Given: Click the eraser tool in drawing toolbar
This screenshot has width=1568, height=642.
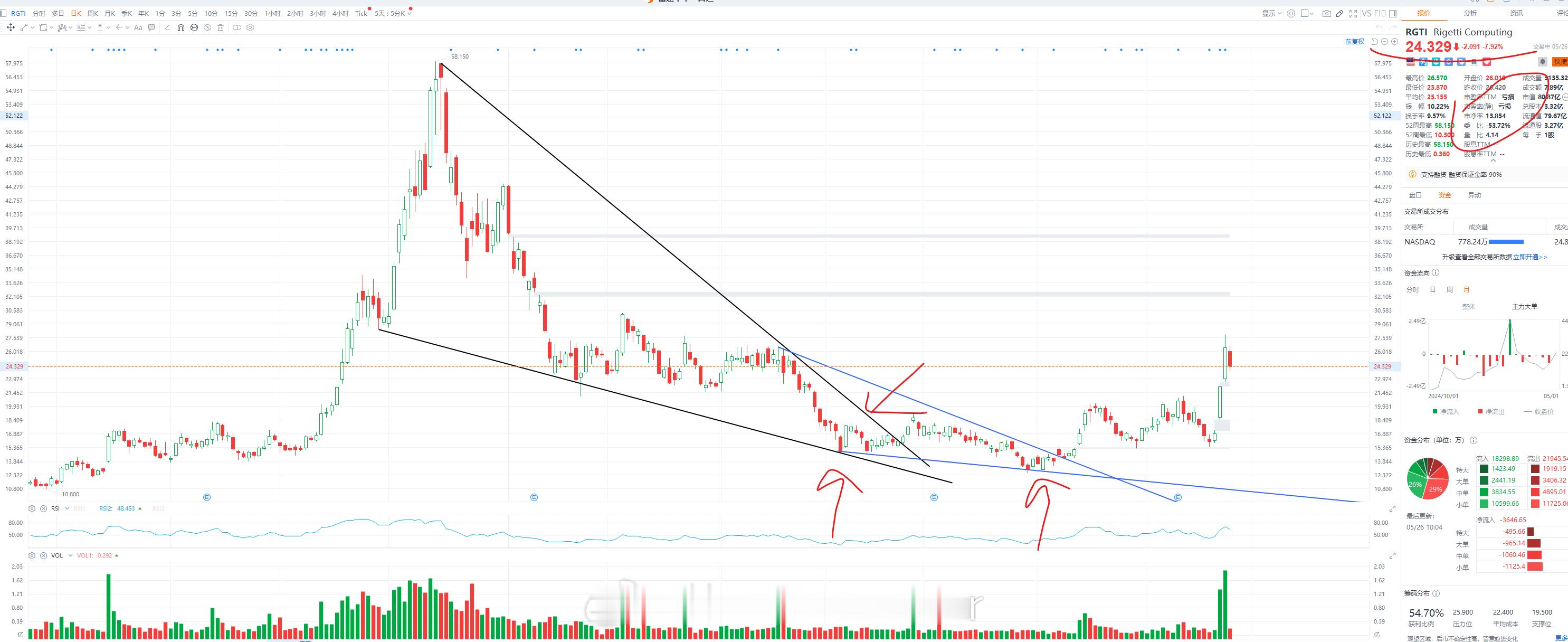Looking at the screenshot, I should click(x=167, y=27).
